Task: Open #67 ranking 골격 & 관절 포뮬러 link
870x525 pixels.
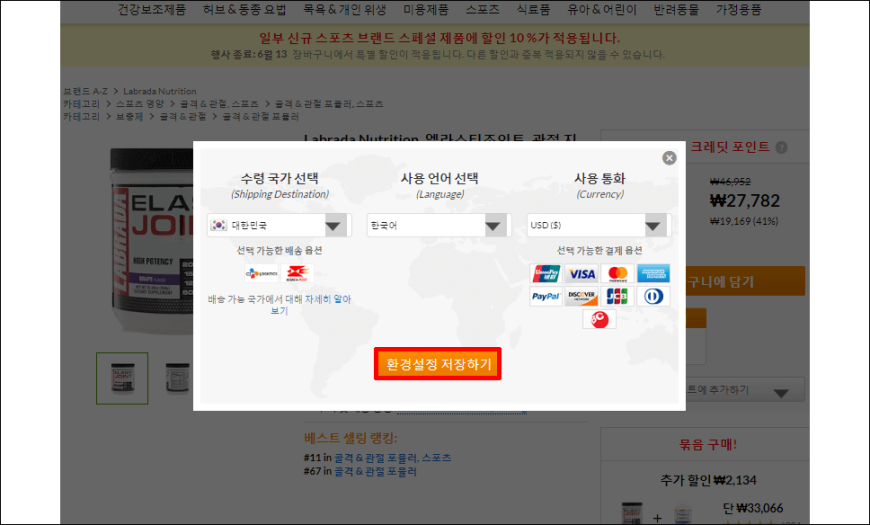Action: pos(375,472)
